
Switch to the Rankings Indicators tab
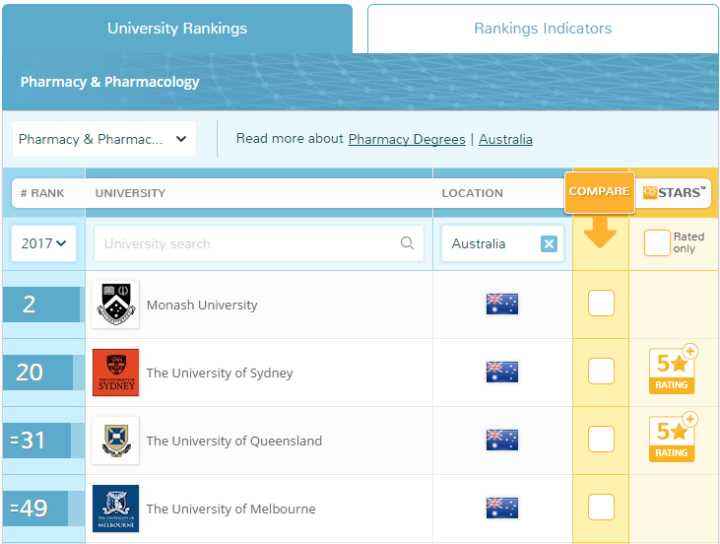(543, 28)
